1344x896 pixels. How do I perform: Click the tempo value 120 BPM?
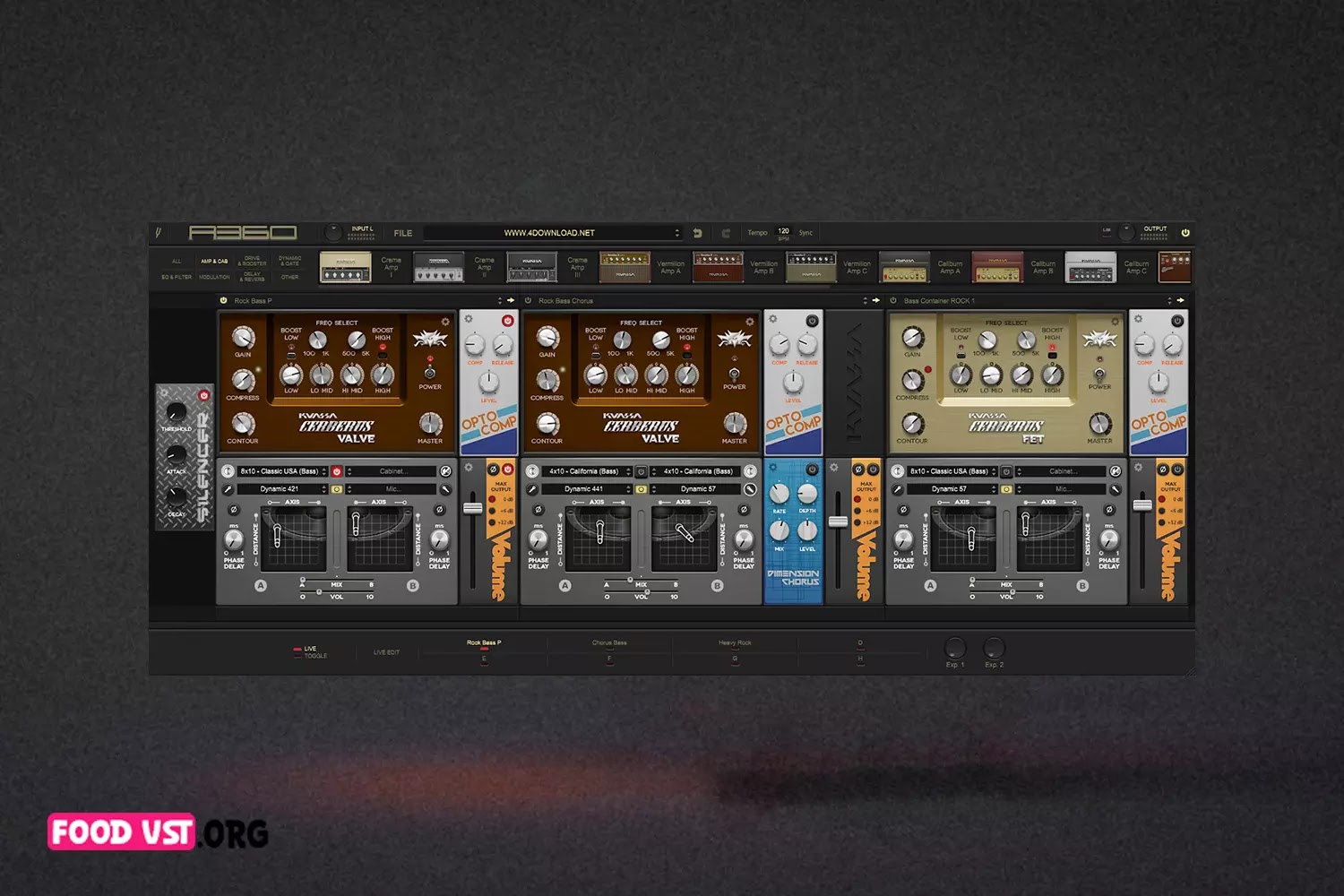pos(783,233)
